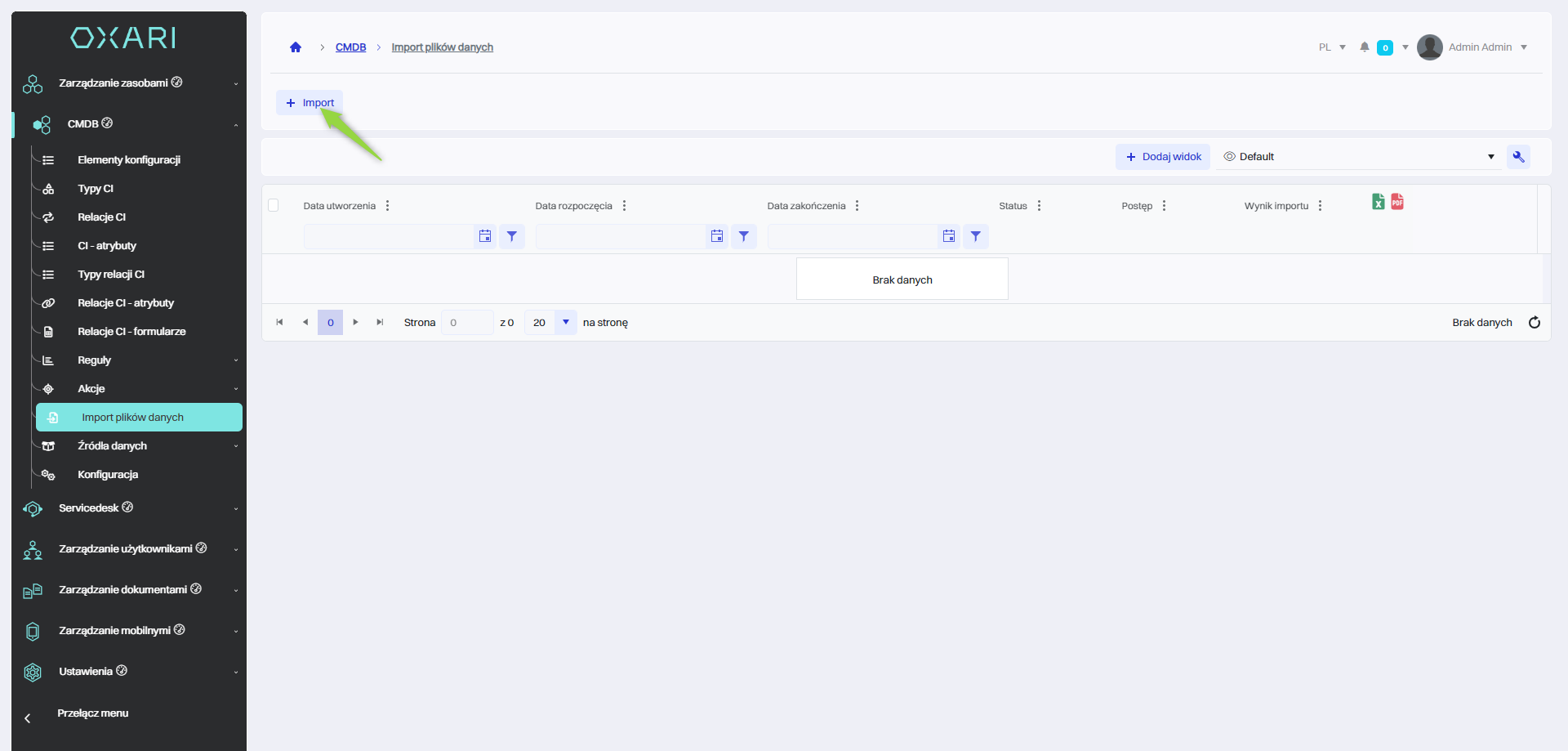The width and height of the screenshot is (1568, 751).
Task: Click the home icon in breadcrumb
Action: click(296, 47)
